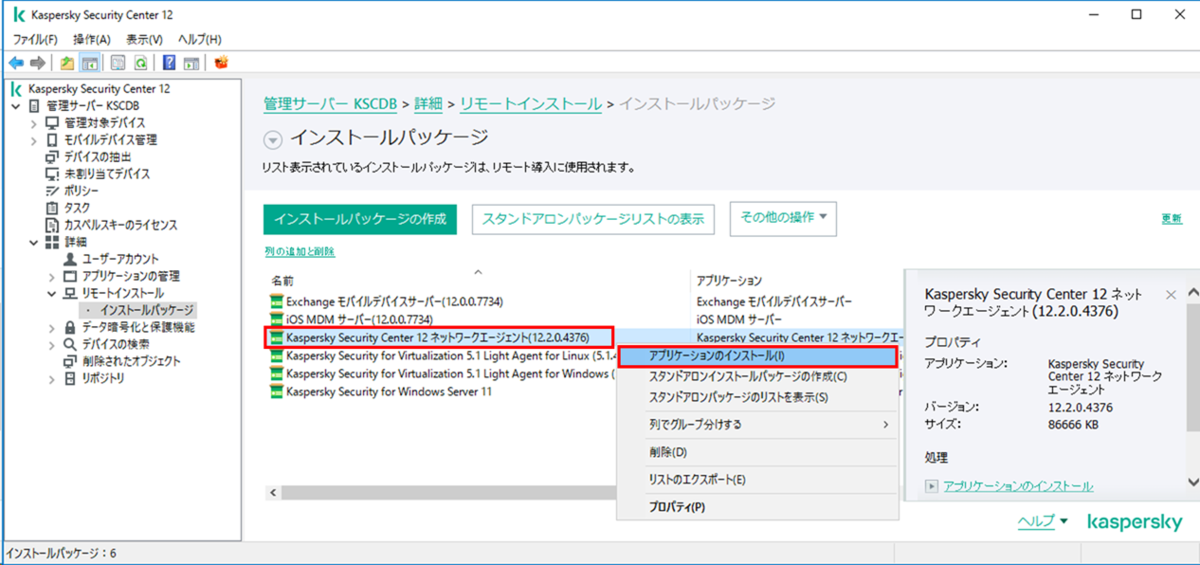Click the green Refresh toolbar icon
This screenshot has height=565, width=1200.
coord(141,62)
